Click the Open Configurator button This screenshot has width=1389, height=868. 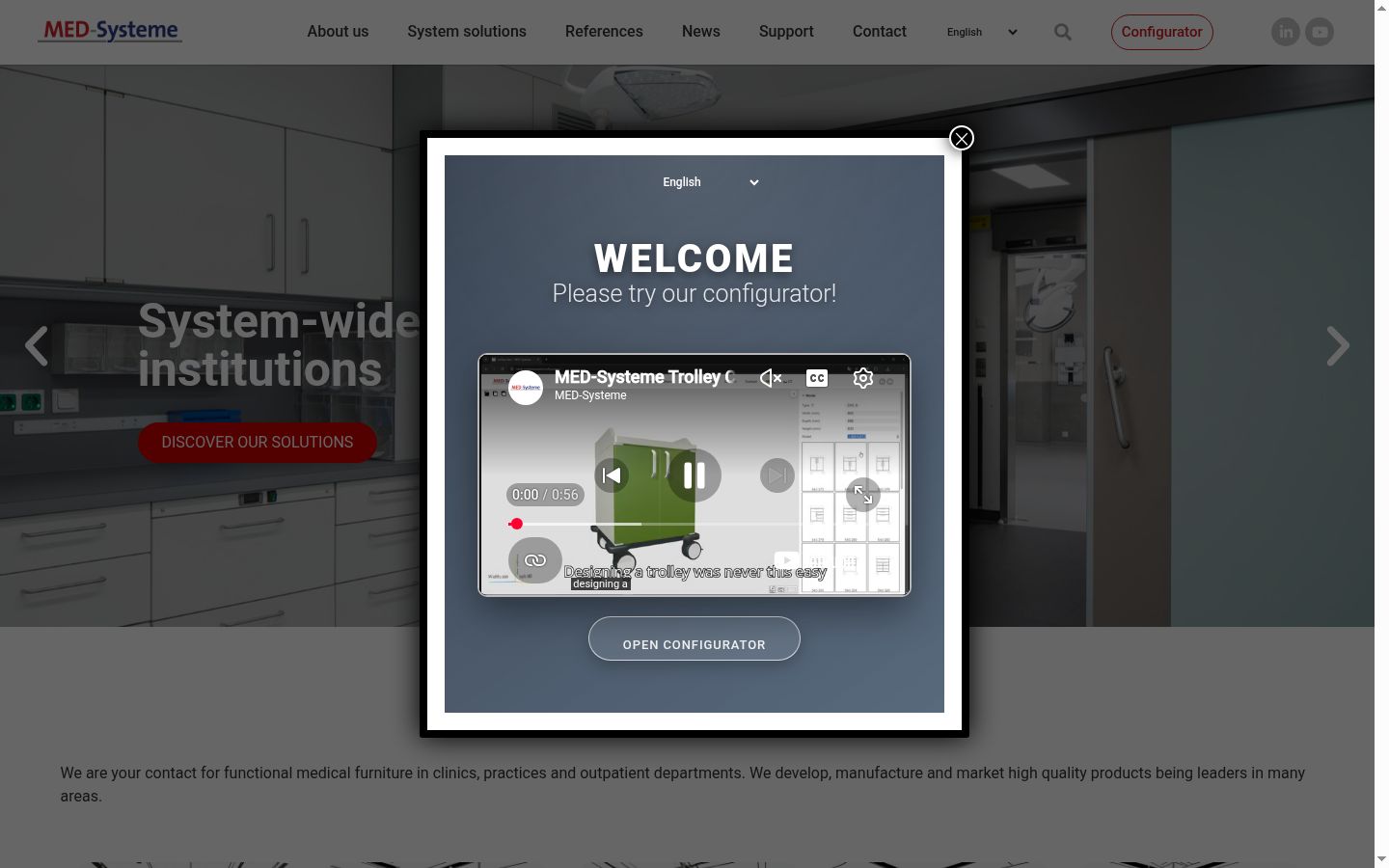click(694, 638)
